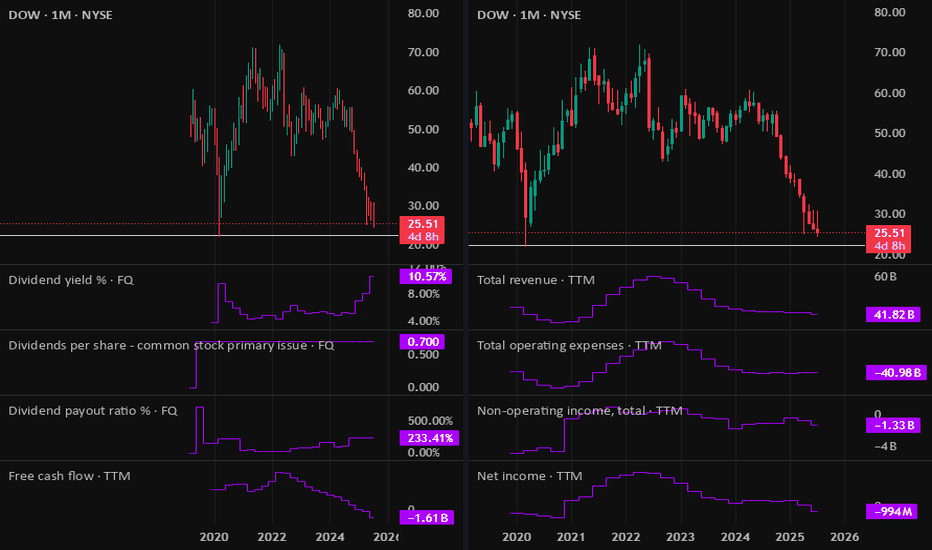Click the −40.98 B operating expenses tag
This screenshot has width=932, height=550.
pos(896,373)
